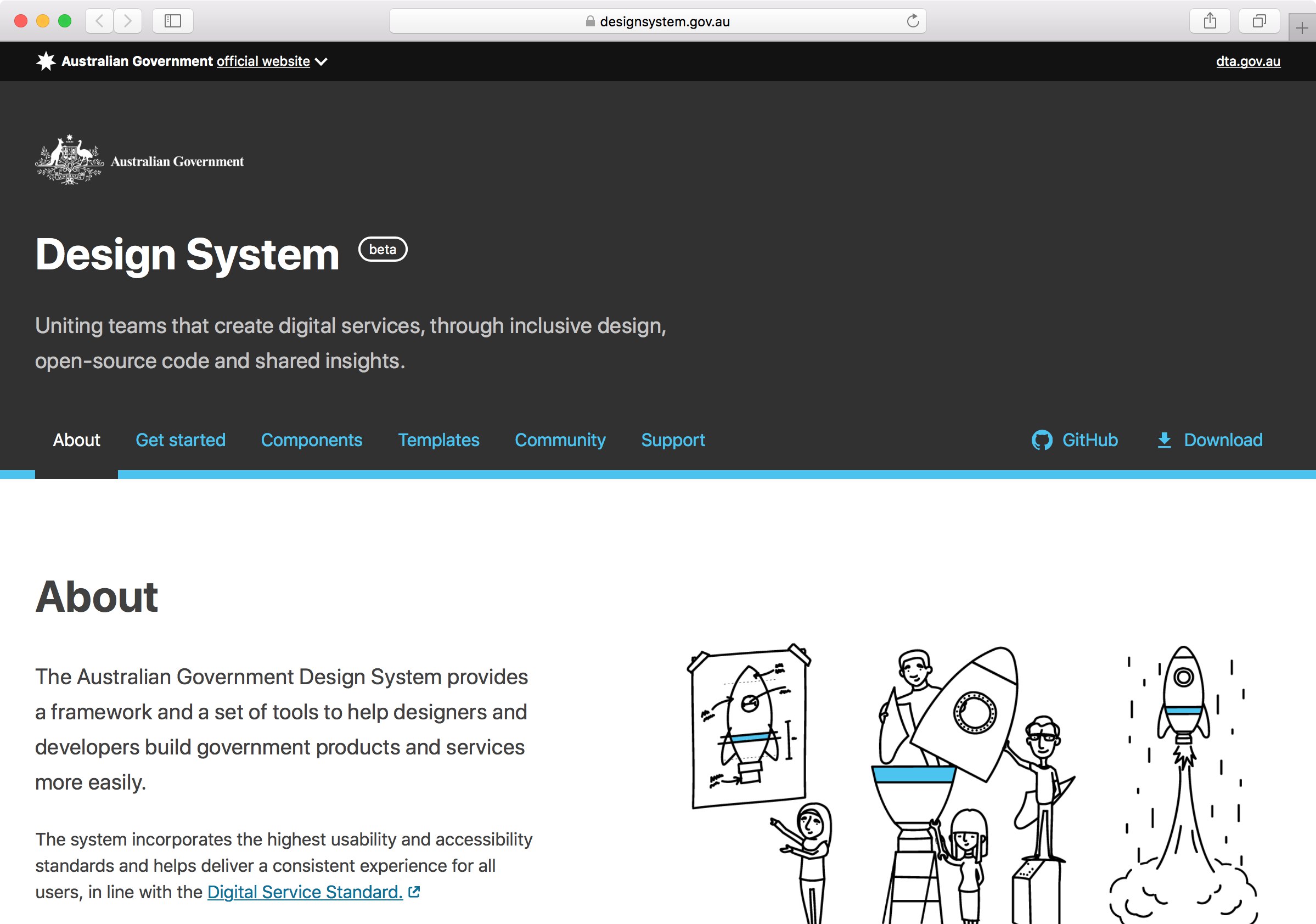1316x924 pixels.
Task: Click the Download link
Action: [1210, 440]
